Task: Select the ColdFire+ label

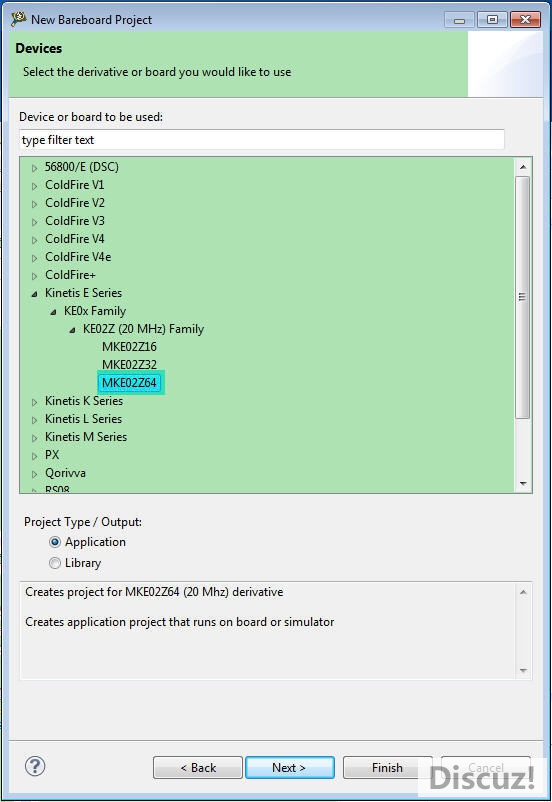Action: tap(71, 275)
